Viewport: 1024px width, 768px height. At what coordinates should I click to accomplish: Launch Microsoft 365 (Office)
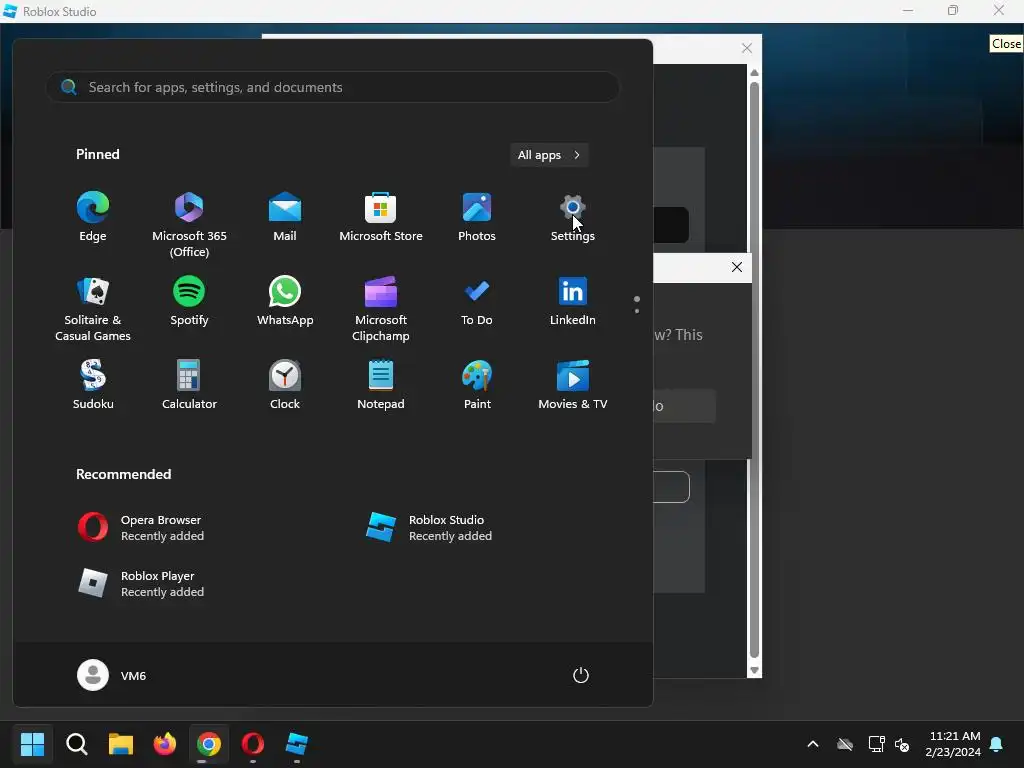189,225
